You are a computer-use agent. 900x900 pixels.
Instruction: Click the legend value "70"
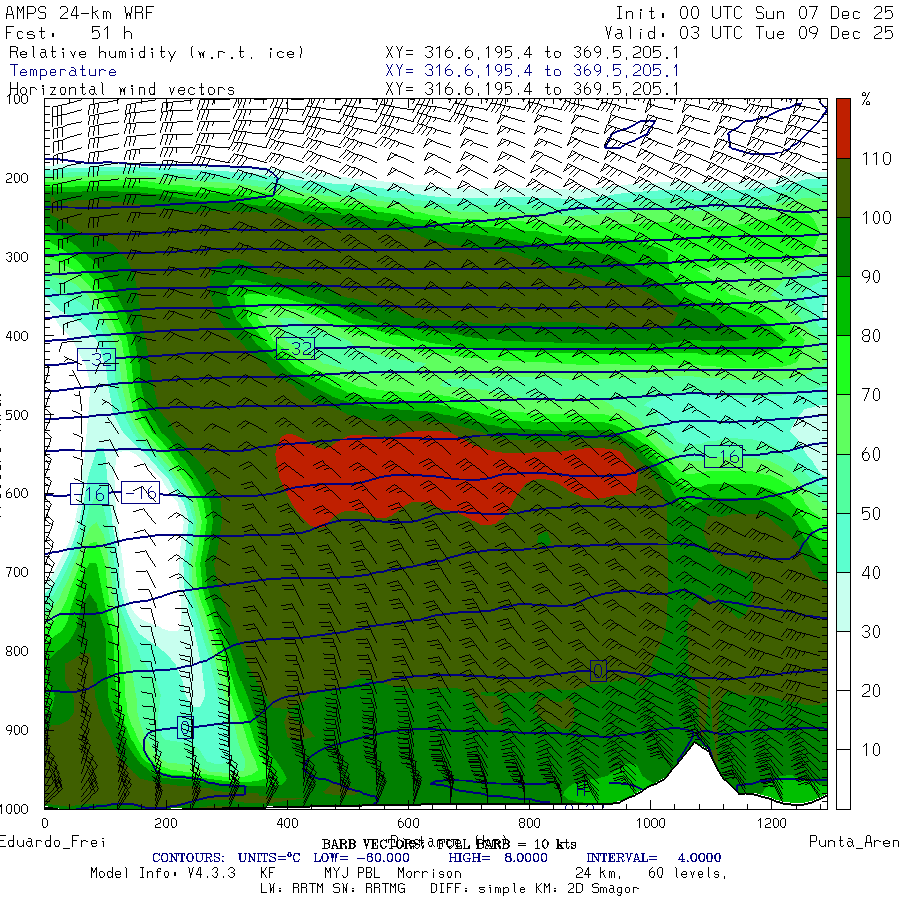tap(871, 395)
